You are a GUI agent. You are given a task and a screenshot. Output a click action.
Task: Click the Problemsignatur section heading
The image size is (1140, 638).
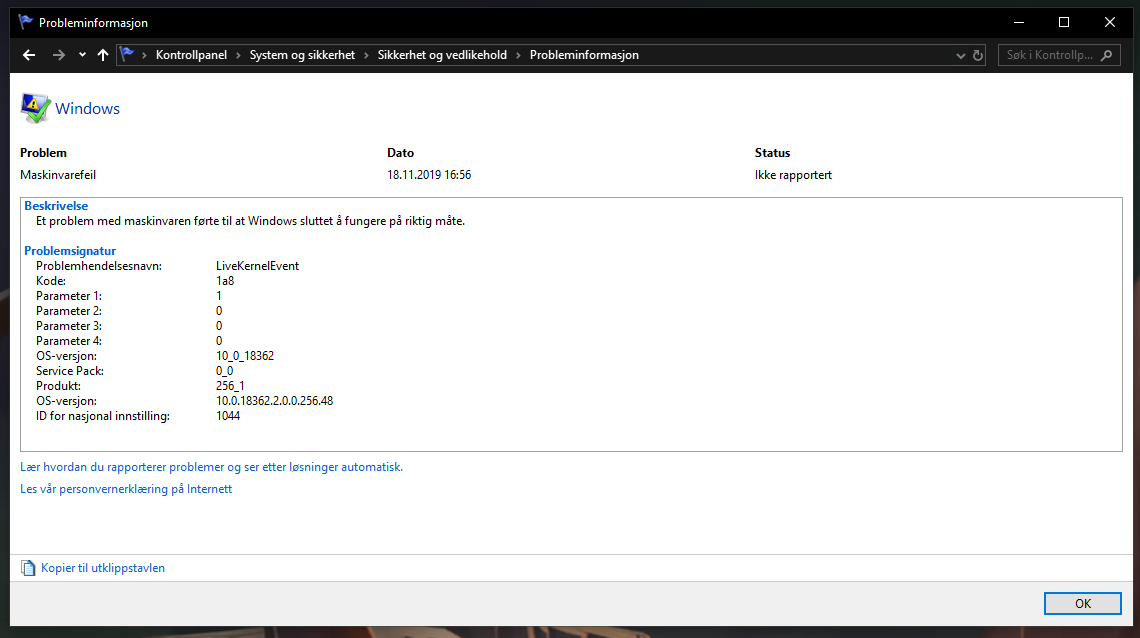coord(70,251)
